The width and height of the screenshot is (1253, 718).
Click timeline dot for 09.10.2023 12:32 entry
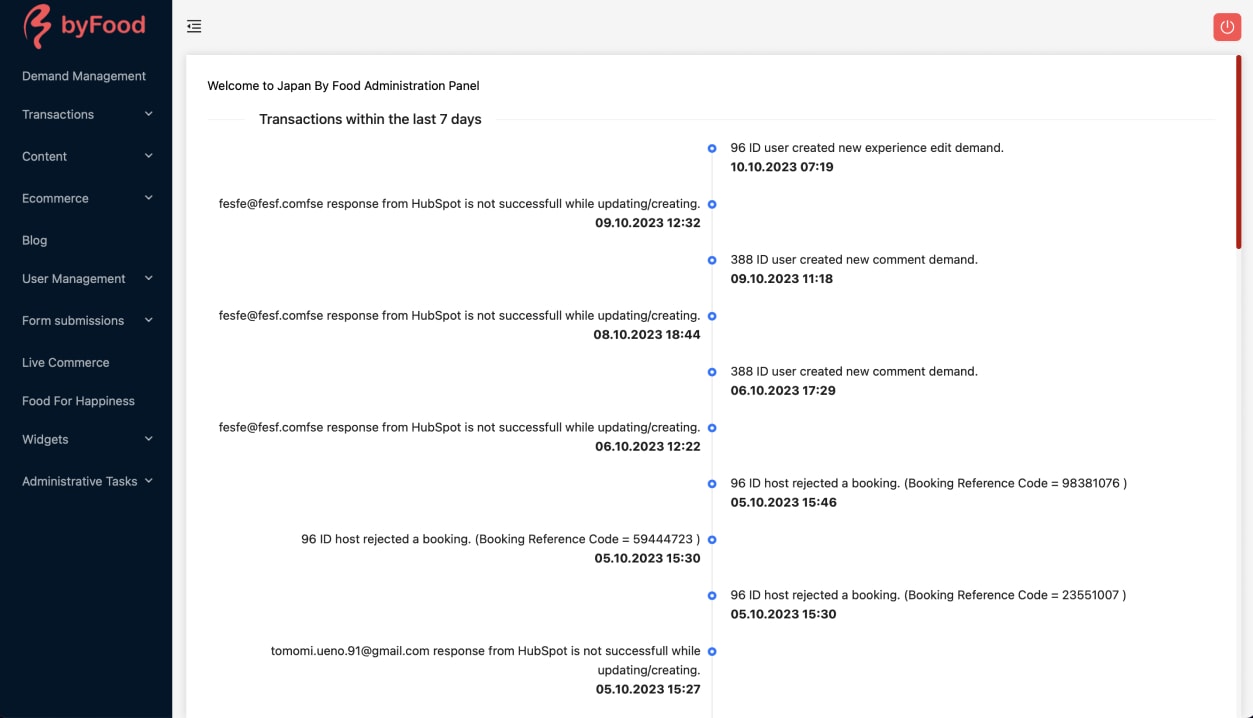[712, 204]
